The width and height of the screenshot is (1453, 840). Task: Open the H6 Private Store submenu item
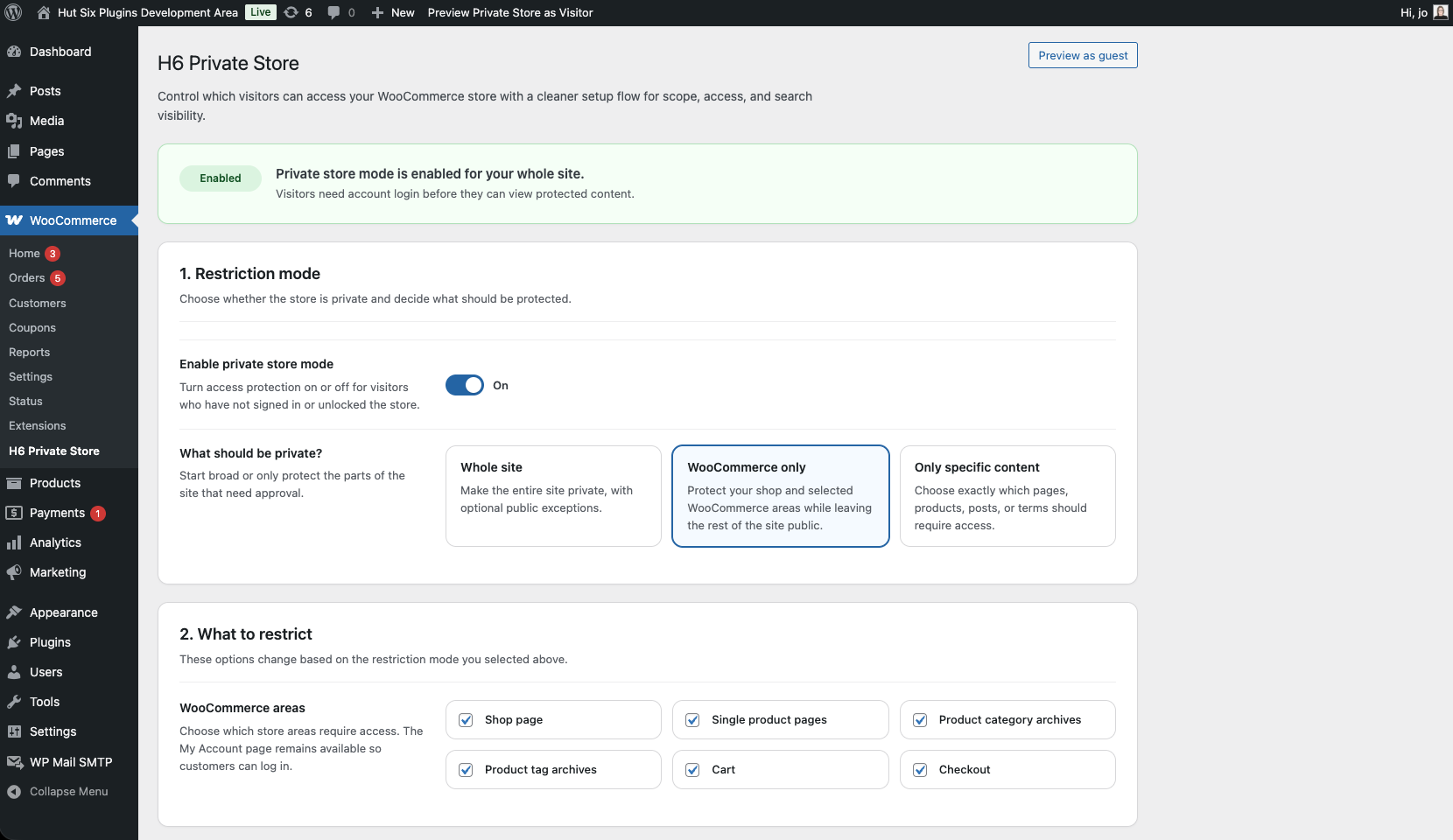[54, 451]
